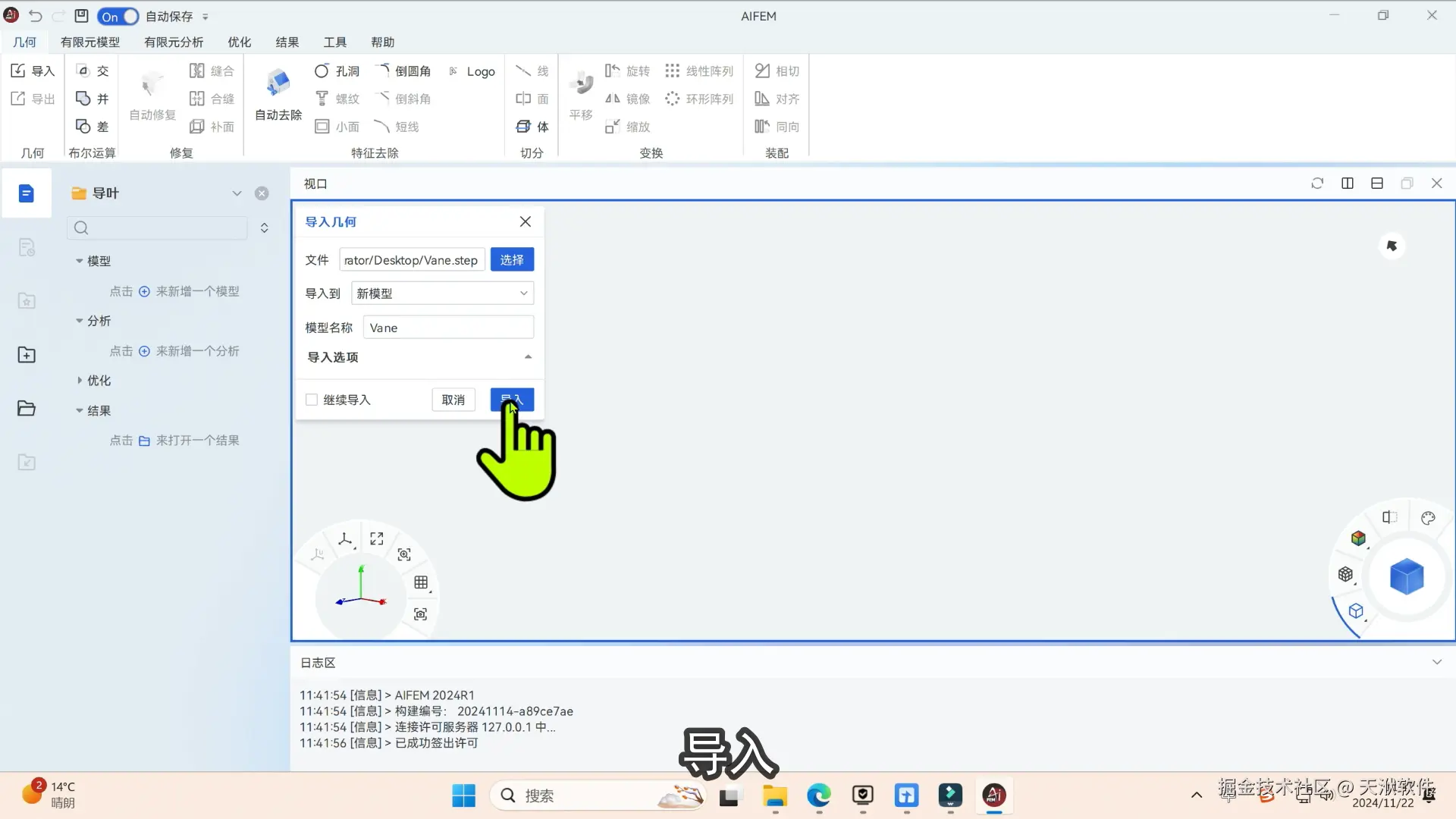This screenshot has height=819, width=1456.
Task: Click the 取消 cancel button
Action: click(453, 400)
